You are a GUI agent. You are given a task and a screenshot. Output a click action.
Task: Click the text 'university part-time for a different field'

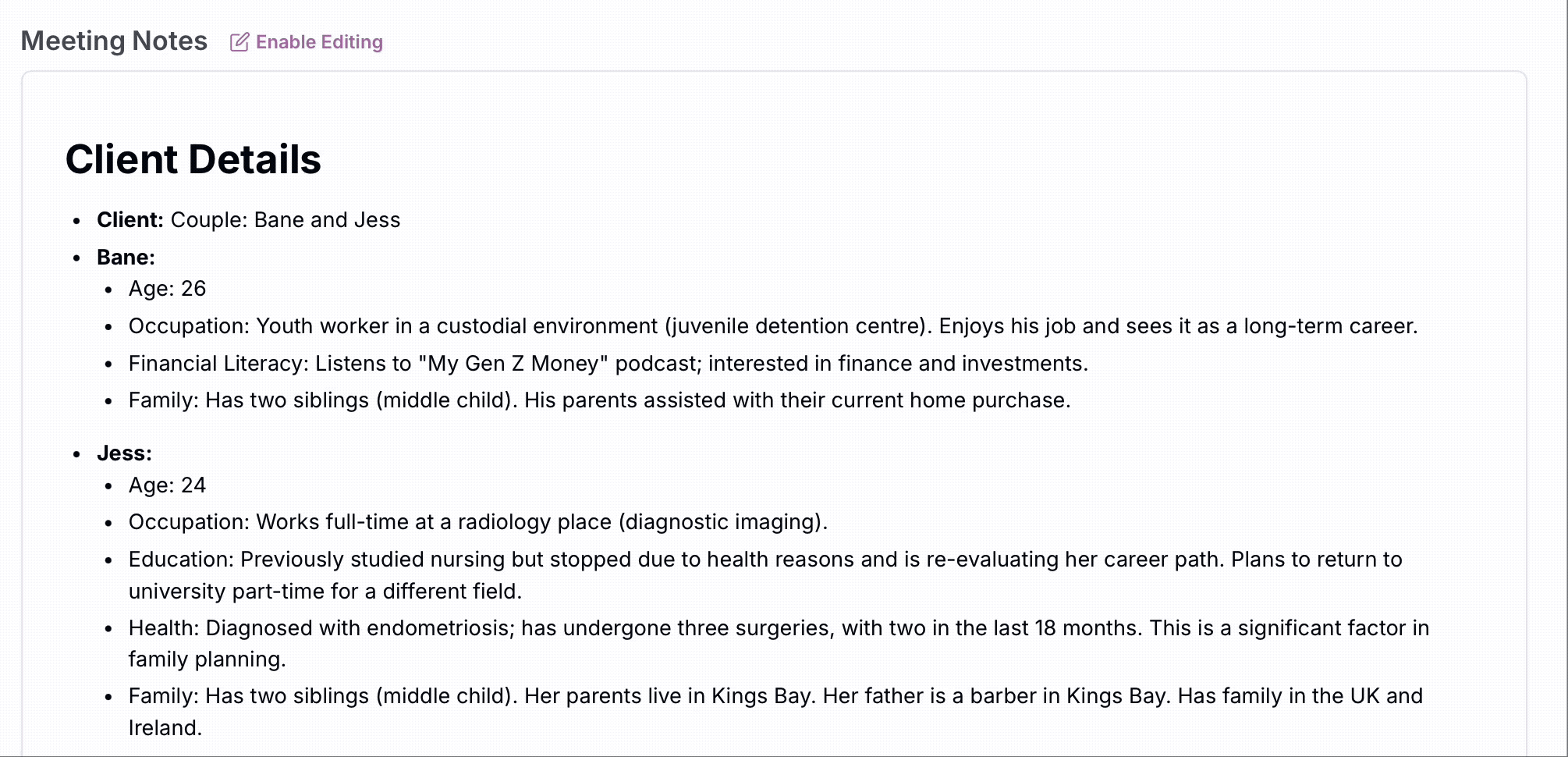pos(322,592)
